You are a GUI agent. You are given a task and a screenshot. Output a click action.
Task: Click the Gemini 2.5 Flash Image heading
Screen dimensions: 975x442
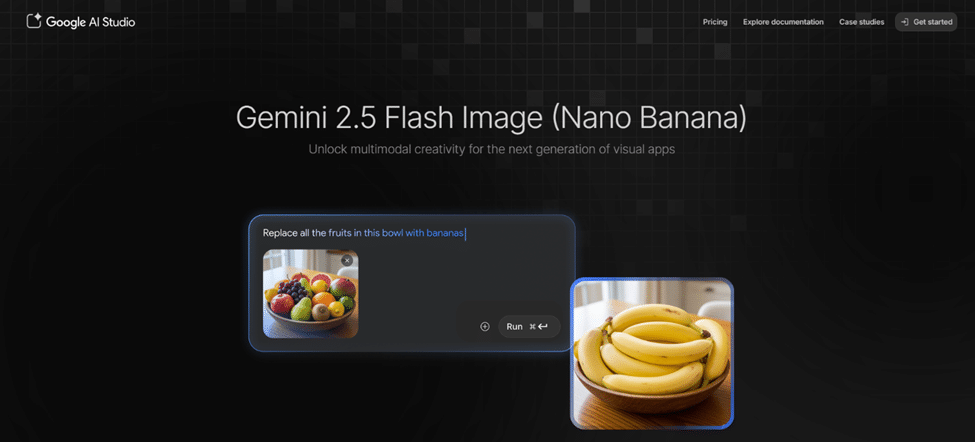(491, 118)
